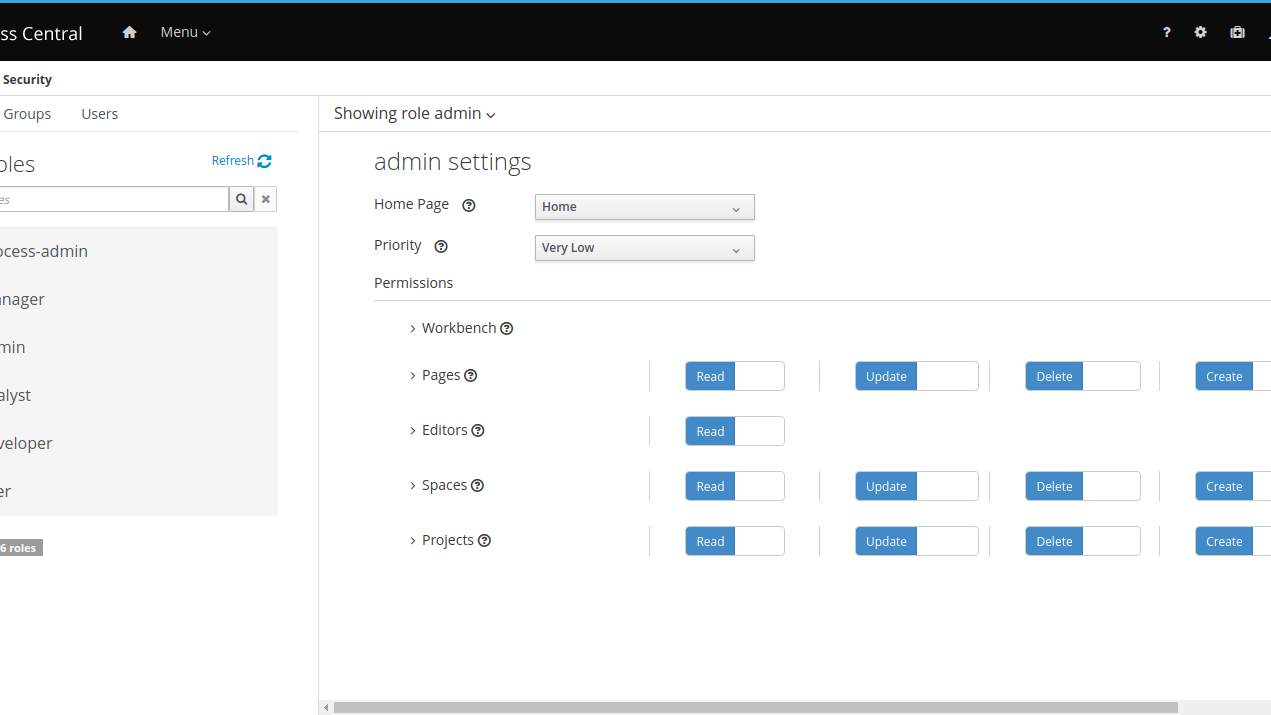Toggle the Editors Read permission switch

point(734,431)
